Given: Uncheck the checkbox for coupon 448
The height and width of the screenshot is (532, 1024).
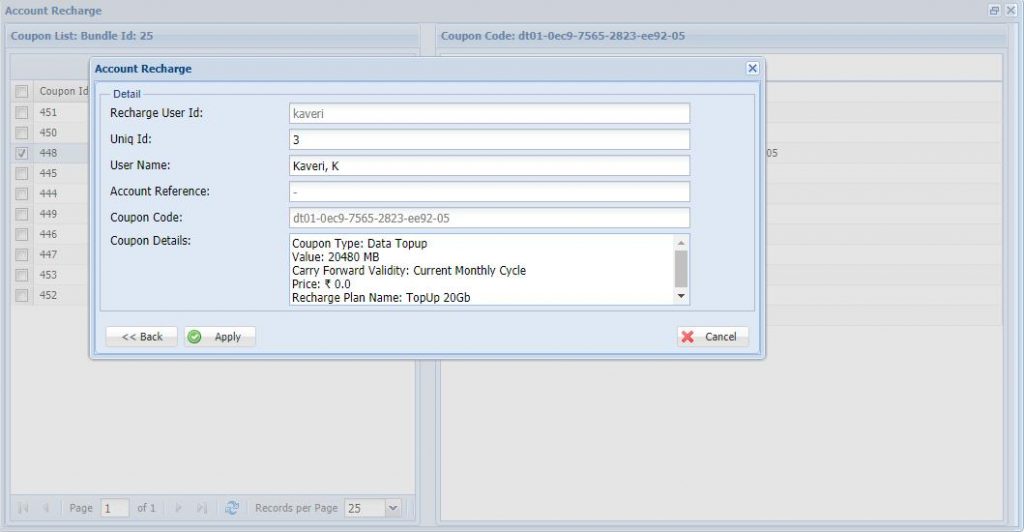Looking at the screenshot, I should tap(22, 153).
